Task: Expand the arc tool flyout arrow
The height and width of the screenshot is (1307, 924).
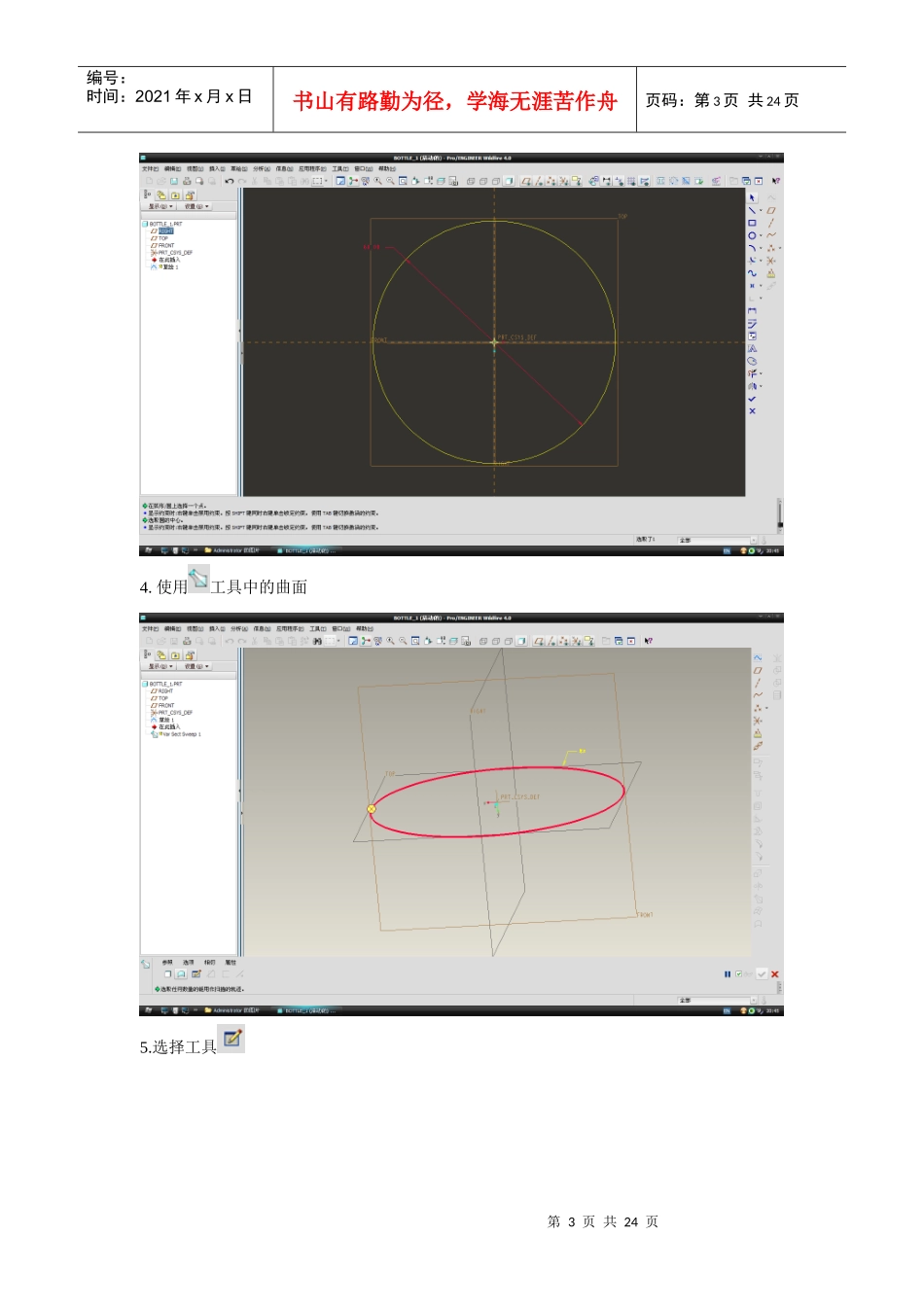Action: pyautogui.click(x=761, y=248)
